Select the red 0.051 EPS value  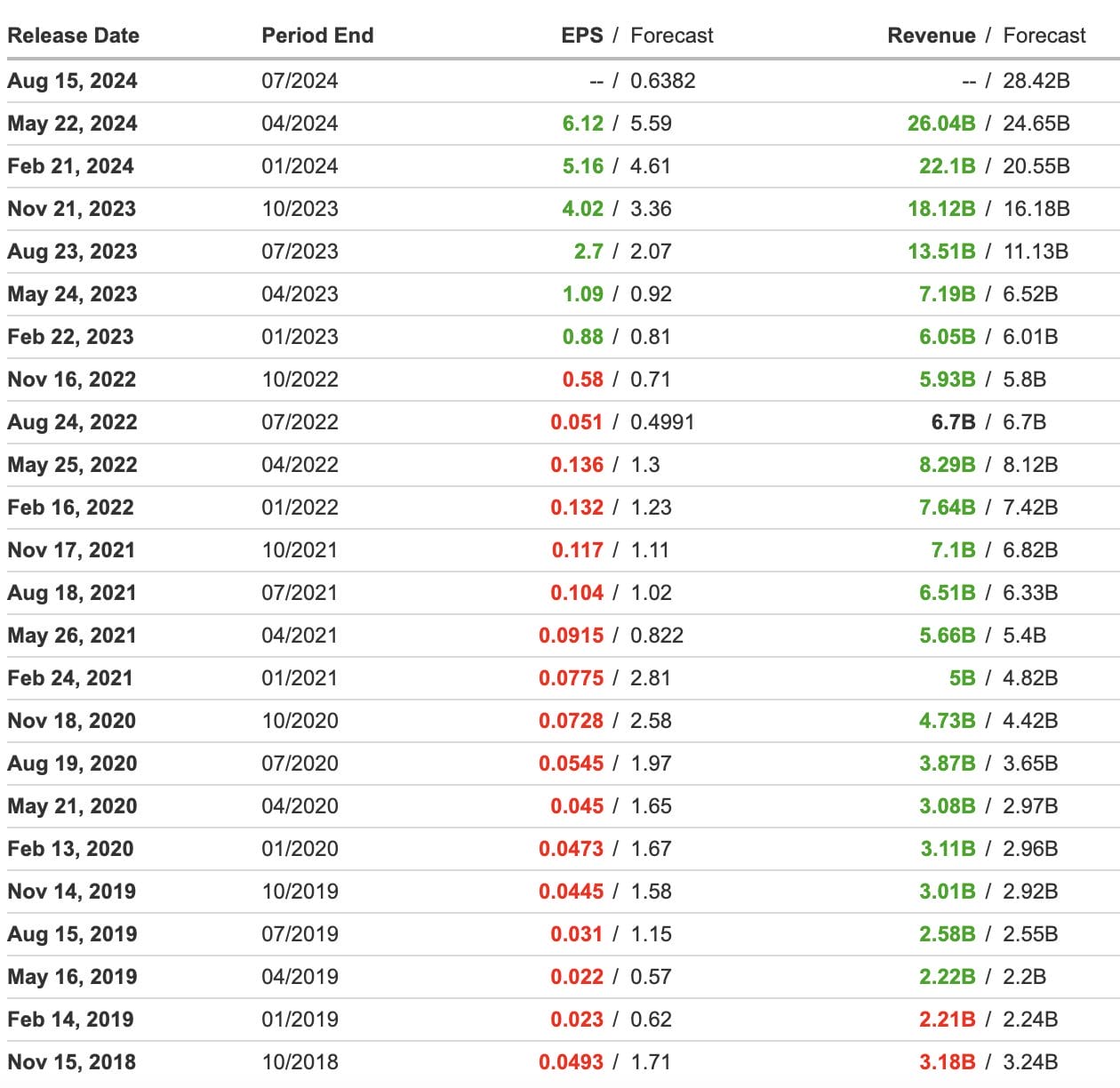(x=577, y=422)
